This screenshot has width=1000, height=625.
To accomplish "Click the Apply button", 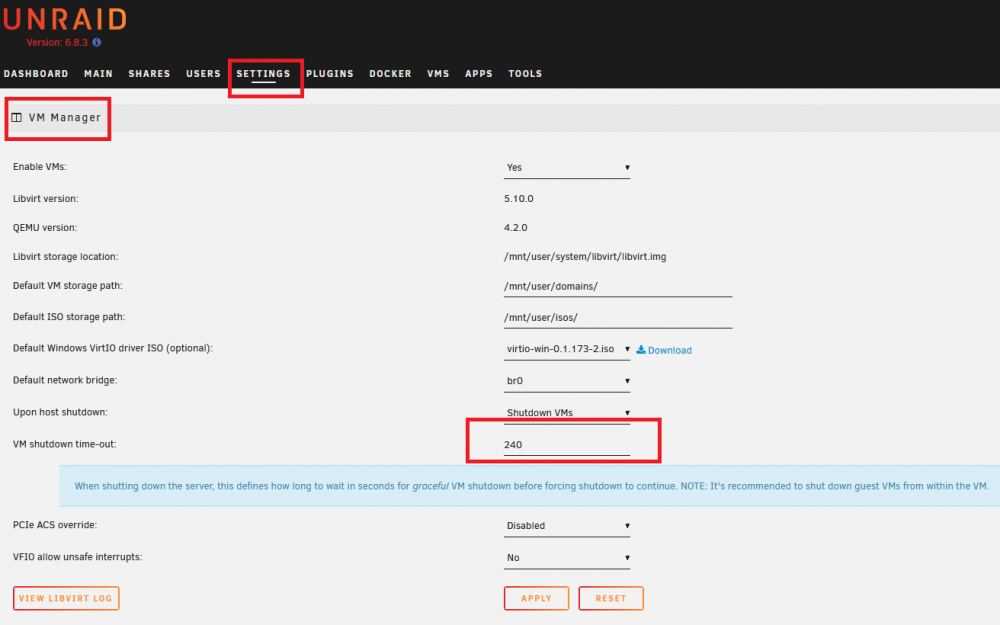I will (x=536, y=598).
